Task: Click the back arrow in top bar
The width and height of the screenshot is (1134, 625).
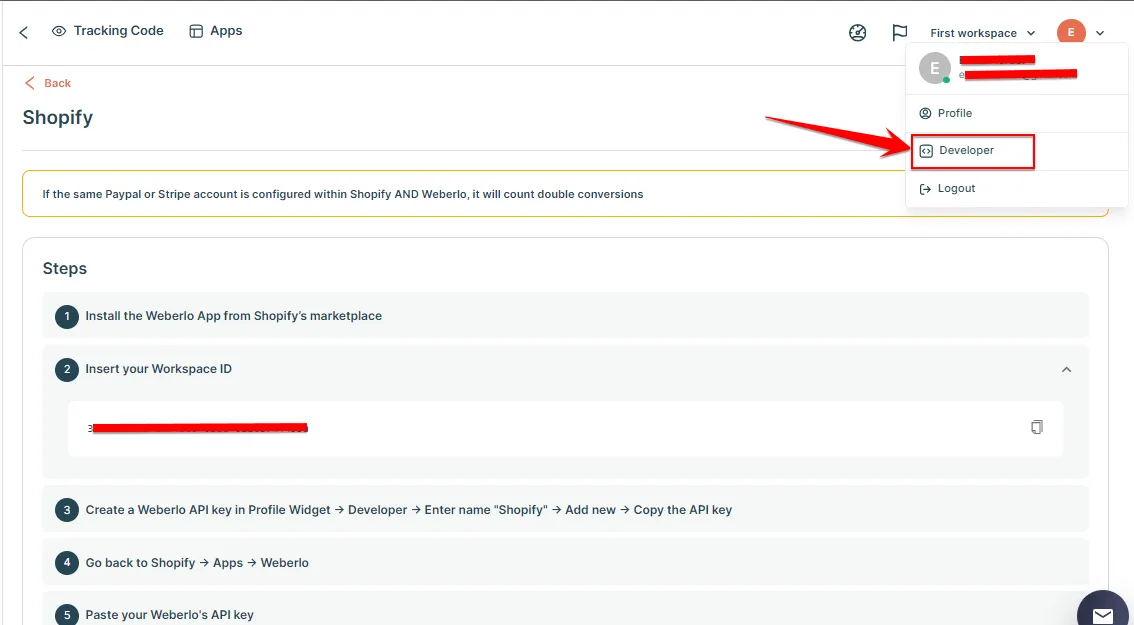Action: [24, 33]
